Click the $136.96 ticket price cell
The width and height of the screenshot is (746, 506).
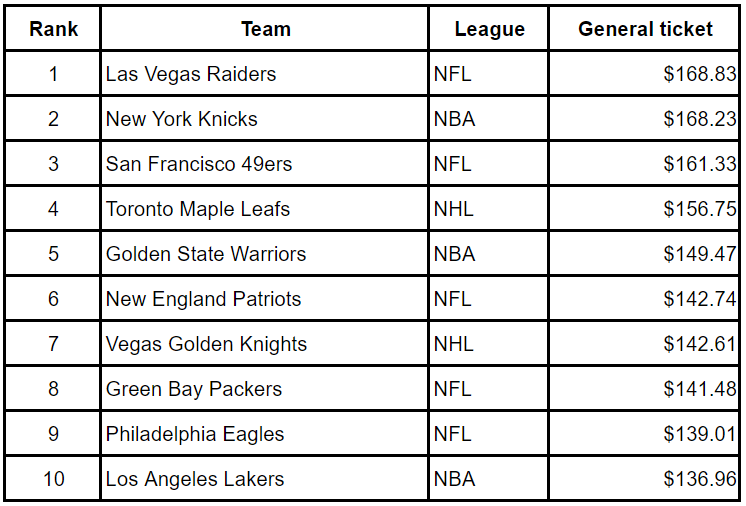[x=699, y=479]
